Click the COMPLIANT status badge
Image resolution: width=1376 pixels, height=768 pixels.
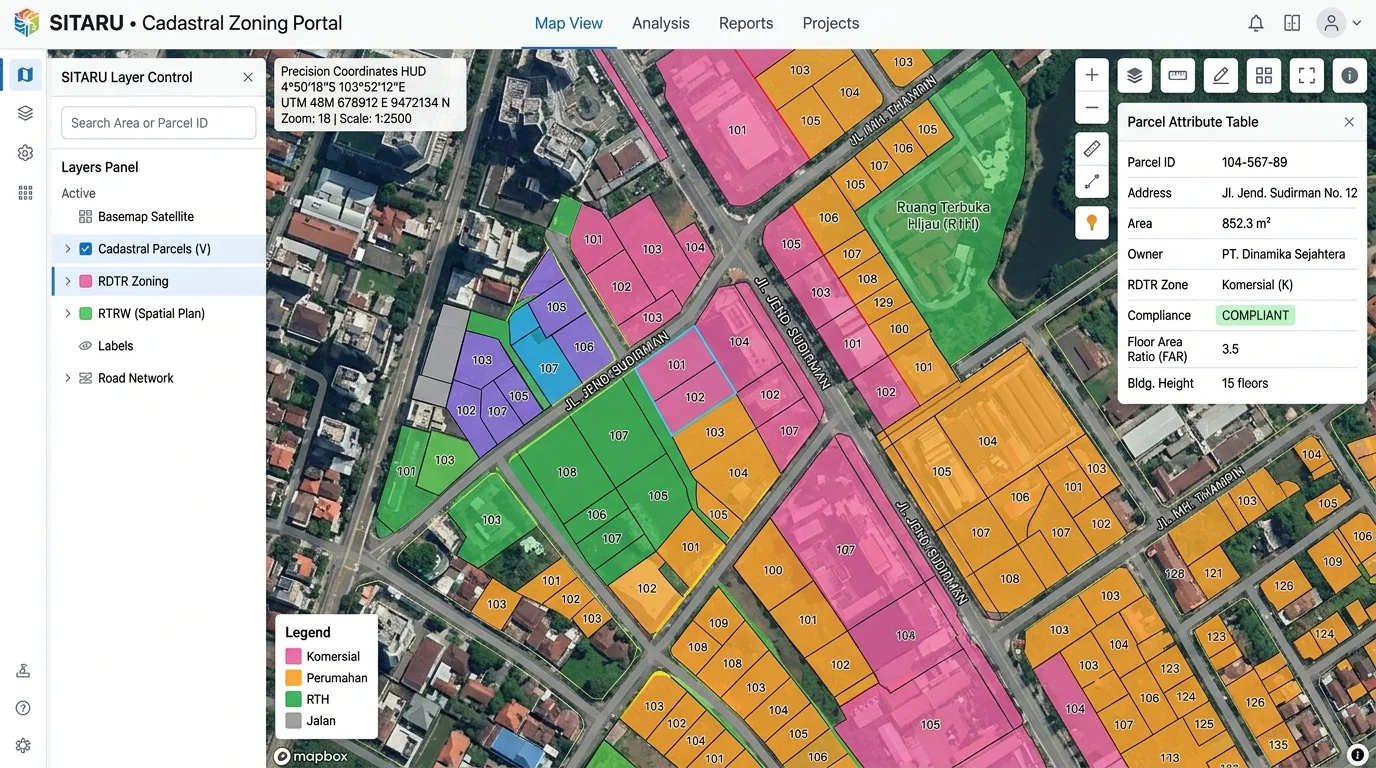pos(1255,315)
